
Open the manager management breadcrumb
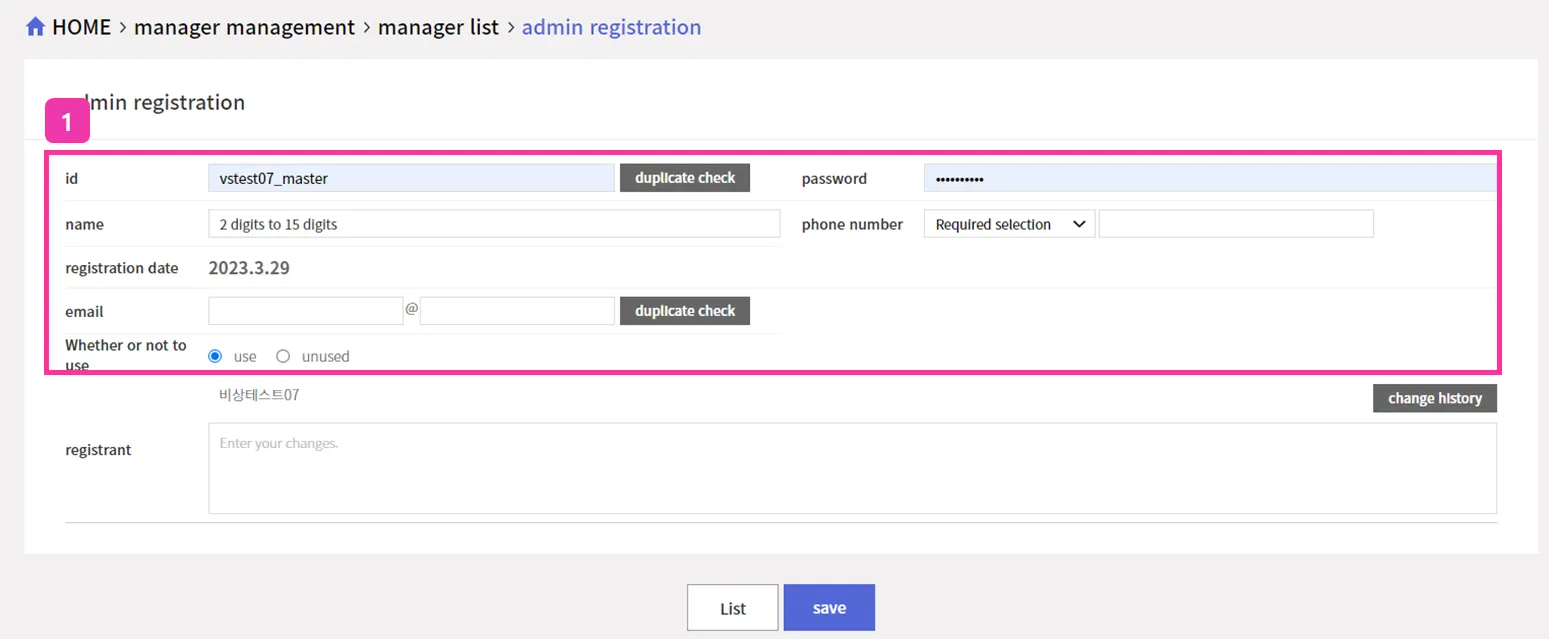point(244,27)
